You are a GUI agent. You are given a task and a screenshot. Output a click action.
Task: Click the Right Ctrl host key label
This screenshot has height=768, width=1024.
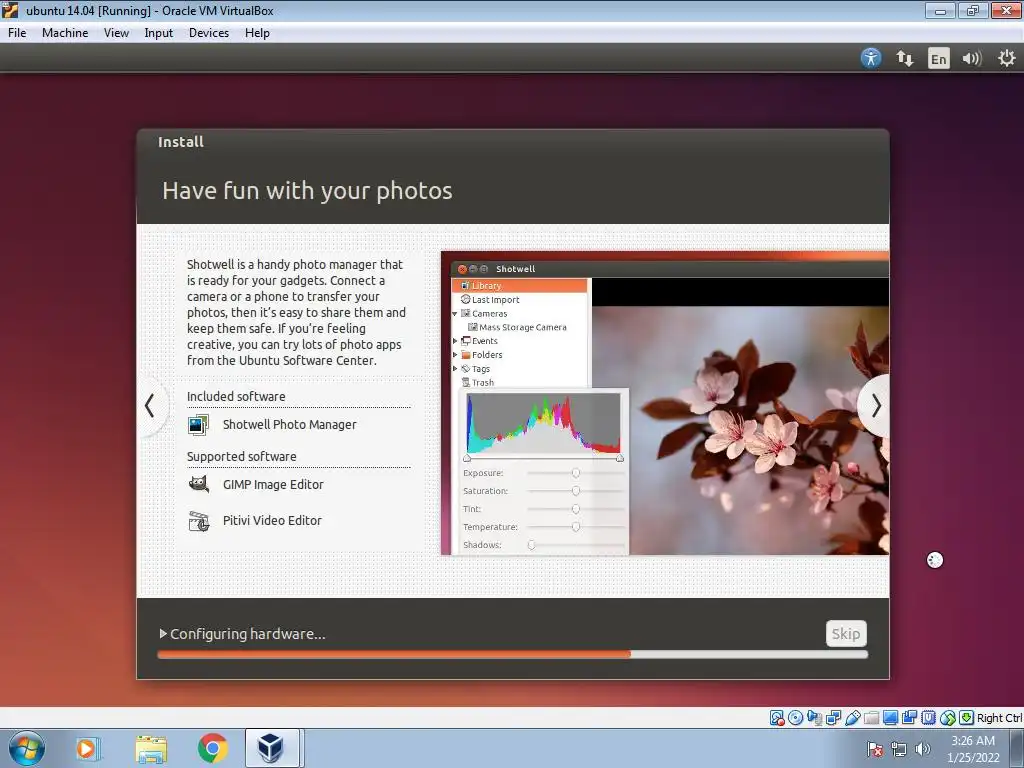[x=999, y=718]
